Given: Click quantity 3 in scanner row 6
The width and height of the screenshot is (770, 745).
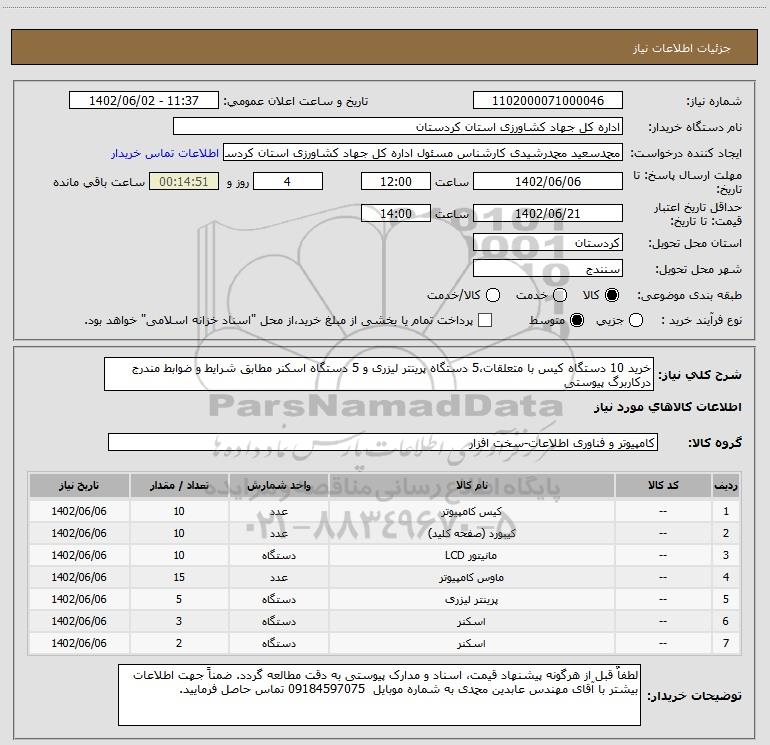Looking at the screenshot, I should (x=179, y=621).
